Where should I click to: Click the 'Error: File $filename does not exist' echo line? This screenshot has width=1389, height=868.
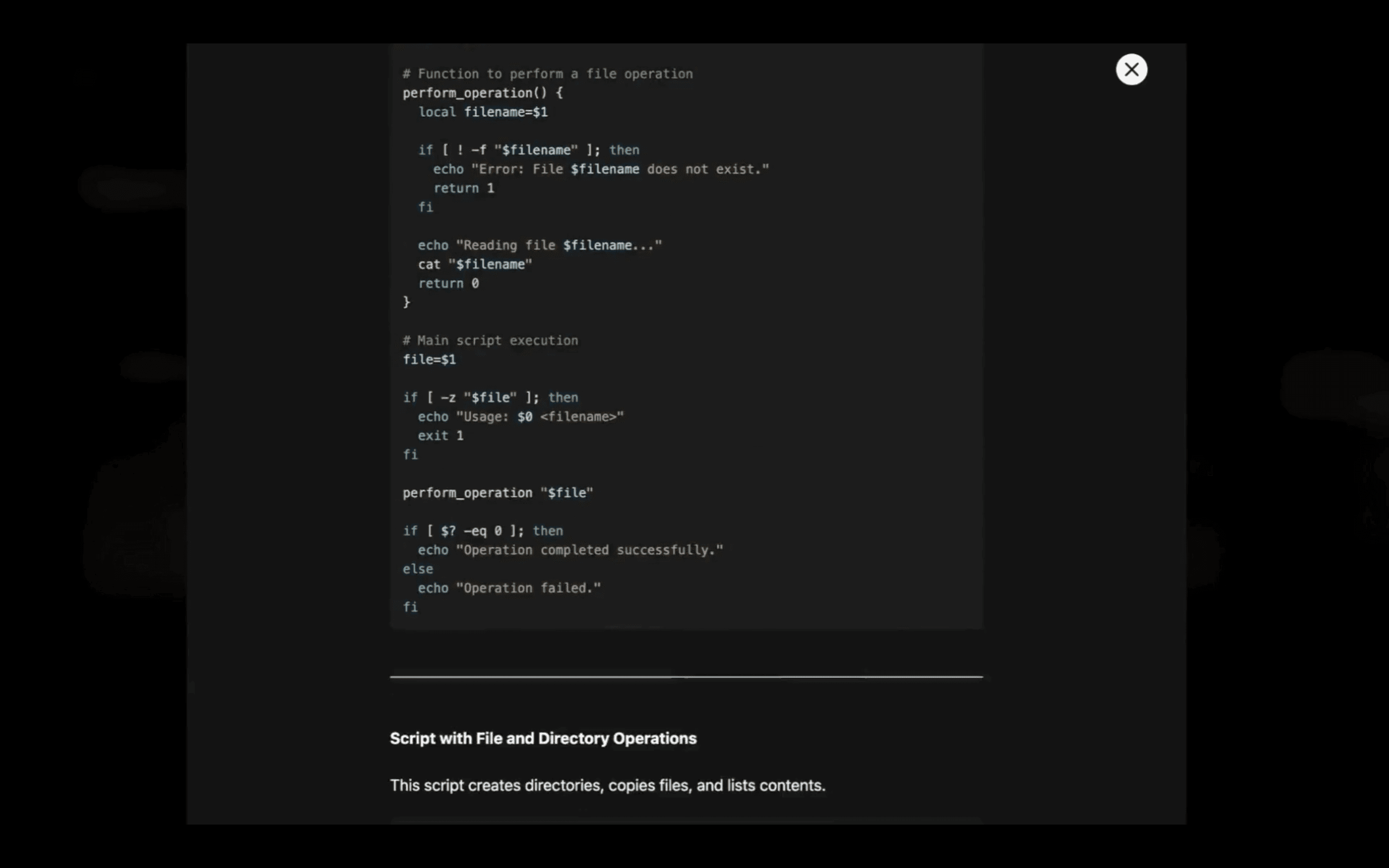coord(600,169)
